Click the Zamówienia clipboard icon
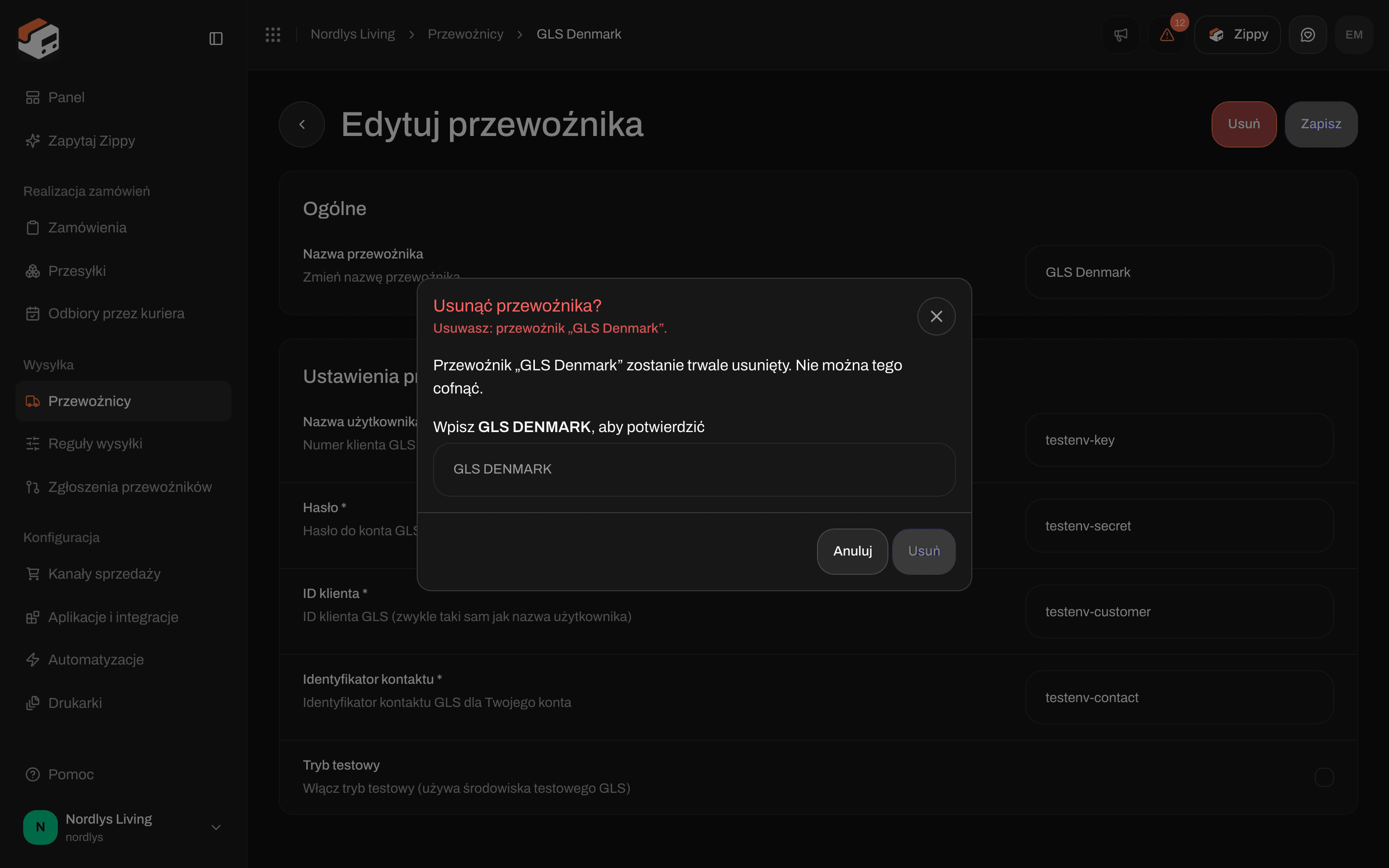The image size is (1389, 868). 33,227
